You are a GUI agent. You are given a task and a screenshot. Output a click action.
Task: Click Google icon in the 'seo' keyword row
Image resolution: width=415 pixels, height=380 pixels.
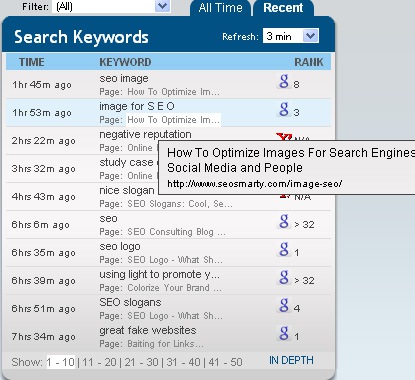click(284, 221)
